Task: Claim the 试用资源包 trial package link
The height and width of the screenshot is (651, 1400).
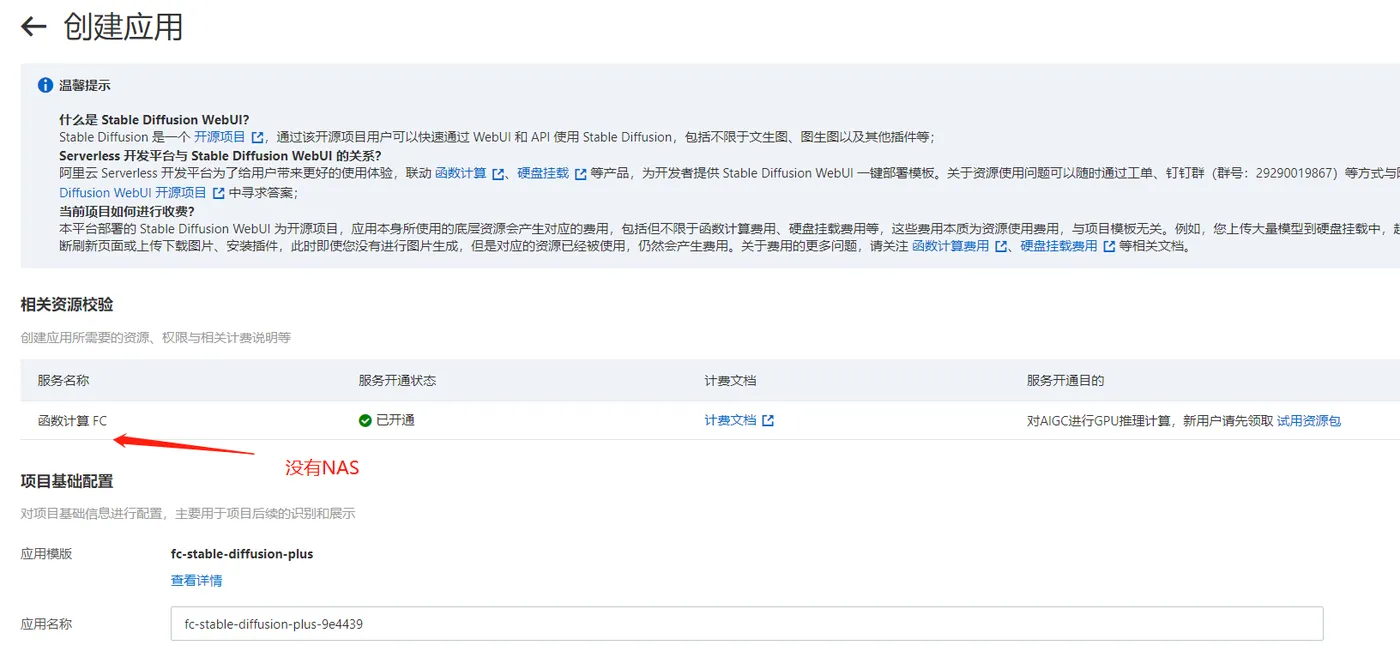Action: click(x=1309, y=421)
